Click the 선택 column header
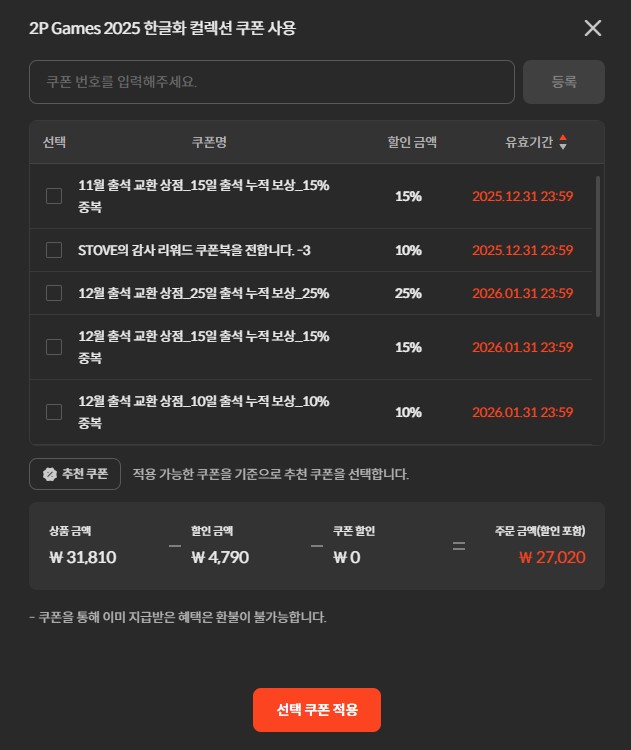 54,142
